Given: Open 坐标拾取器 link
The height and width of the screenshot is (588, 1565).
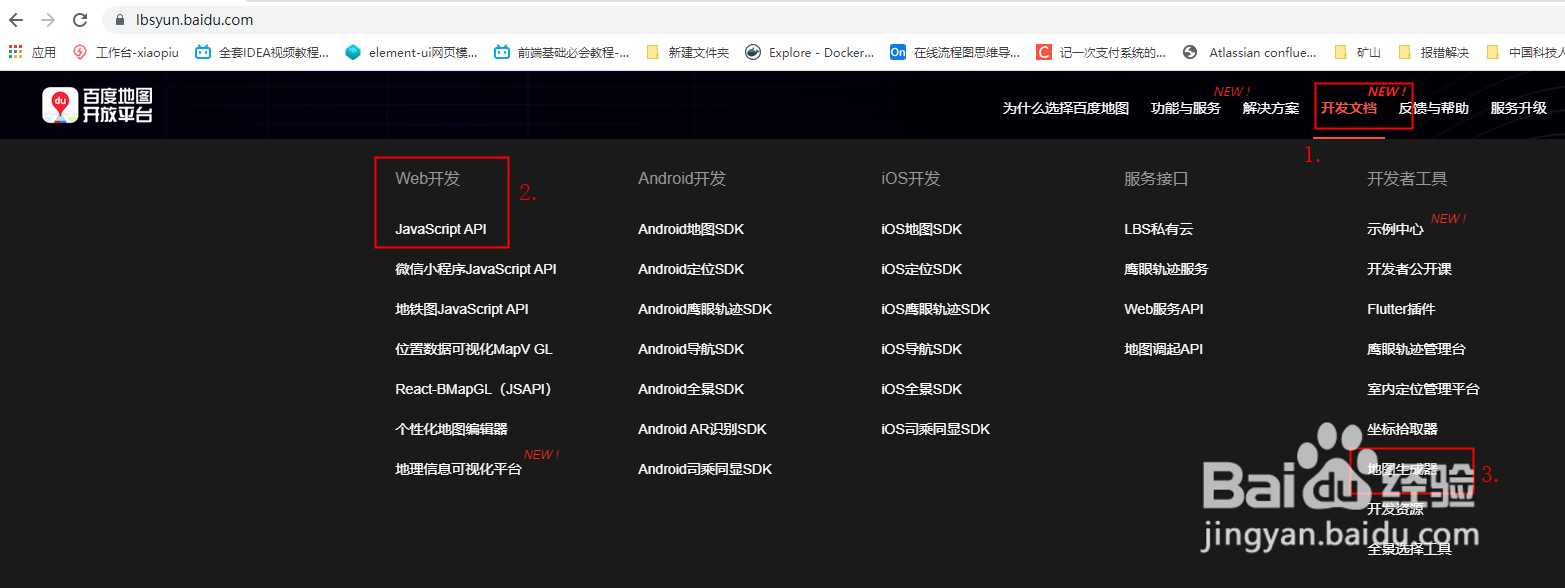Looking at the screenshot, I should point(1402,429).
